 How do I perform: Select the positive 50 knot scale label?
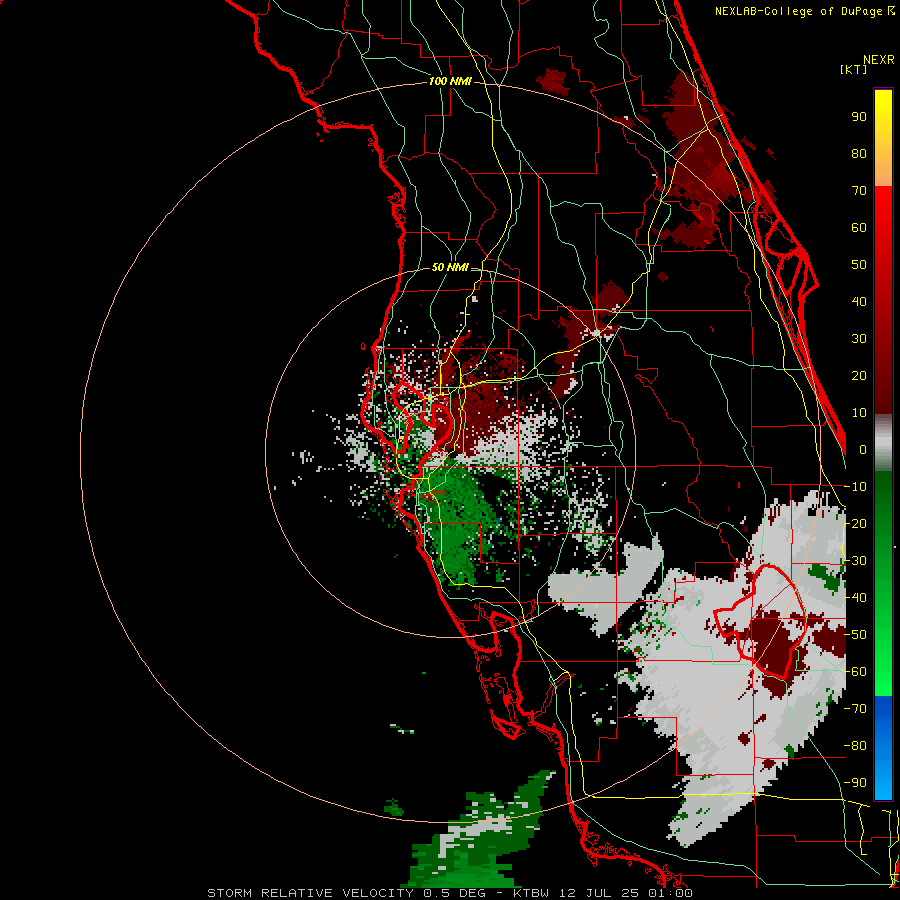(859, 265)
